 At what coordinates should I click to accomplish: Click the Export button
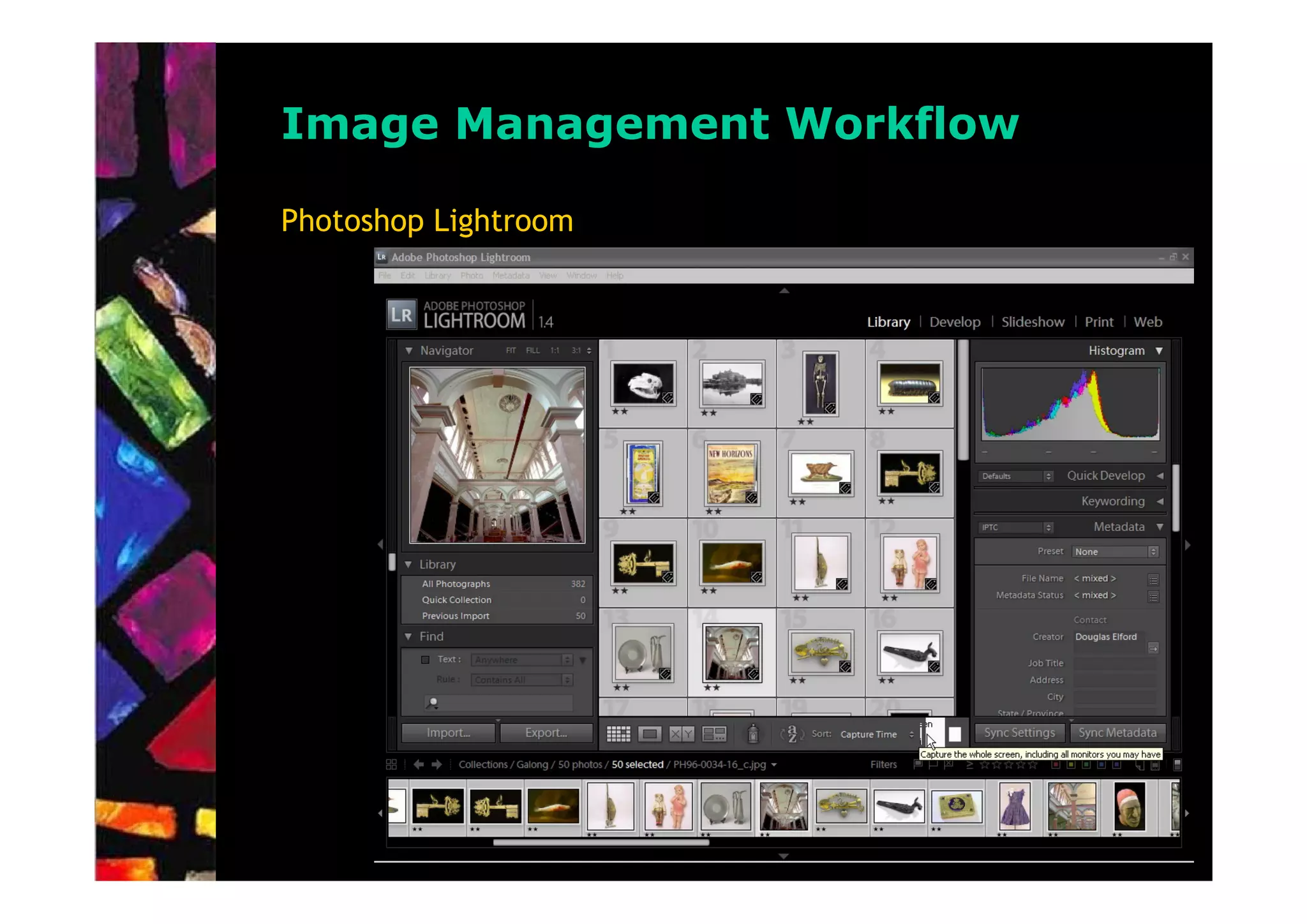tap(546, 733)
